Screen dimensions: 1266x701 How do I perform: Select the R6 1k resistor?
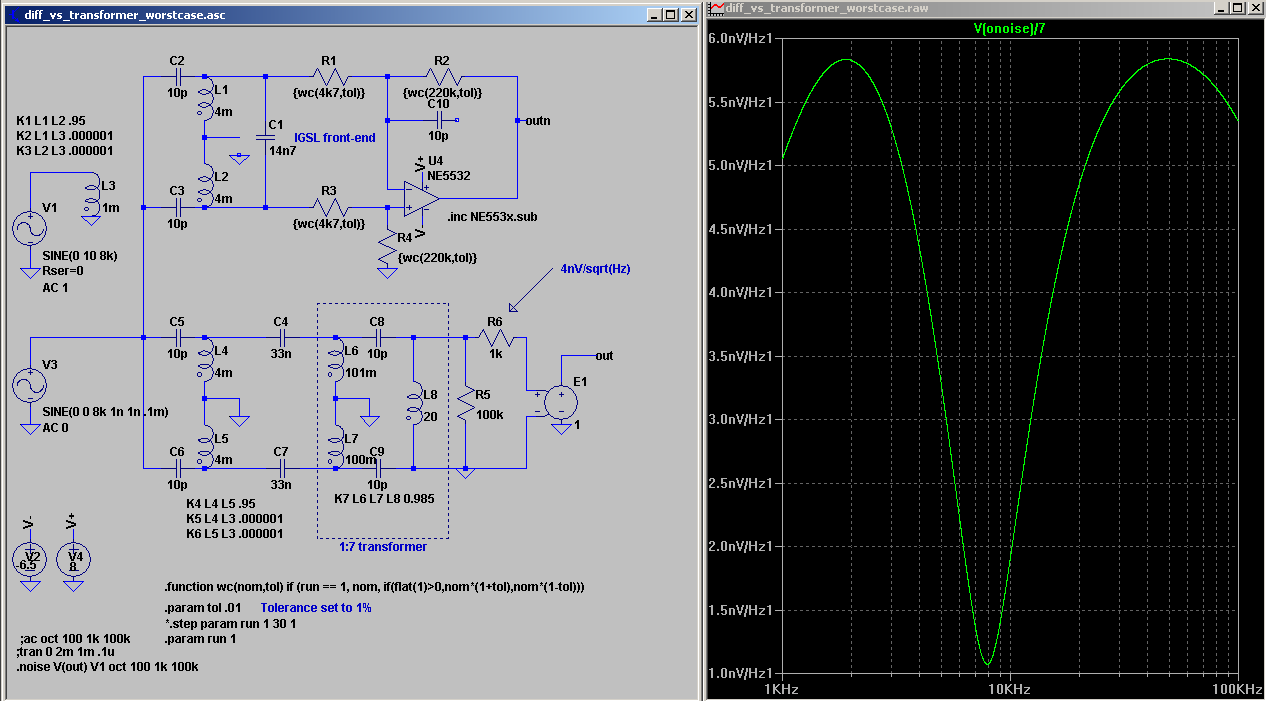click(495, 338)
